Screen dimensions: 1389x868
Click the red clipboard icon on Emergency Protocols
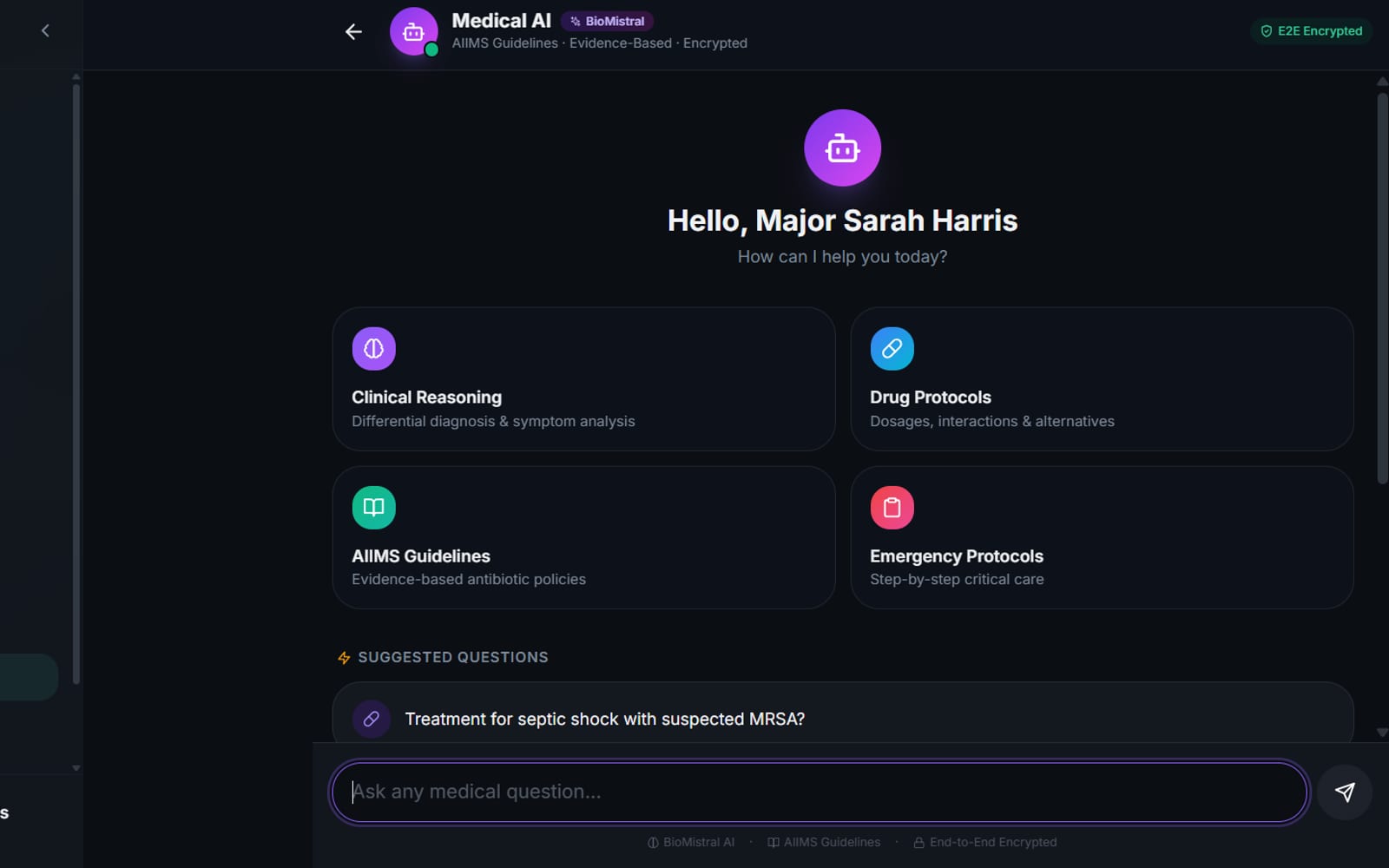click(x=892, y=507)
